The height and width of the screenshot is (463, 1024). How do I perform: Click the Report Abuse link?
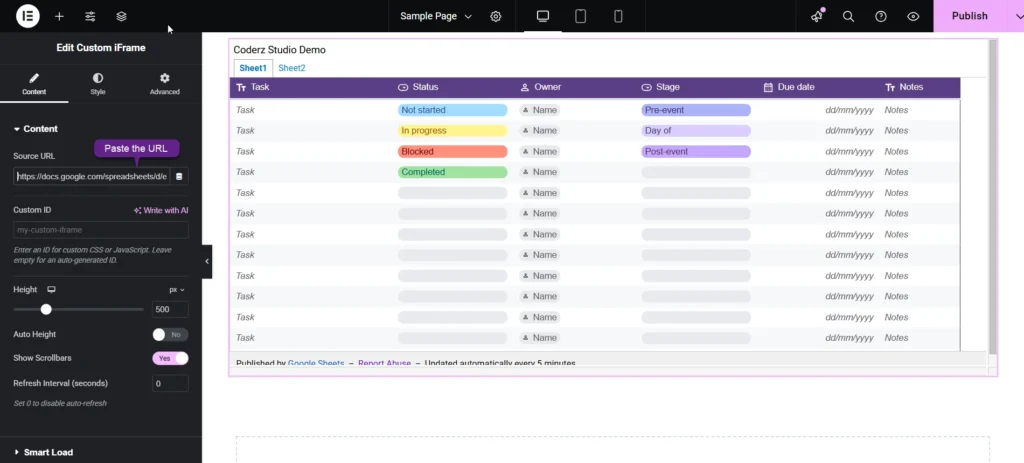tap(385, 362)
